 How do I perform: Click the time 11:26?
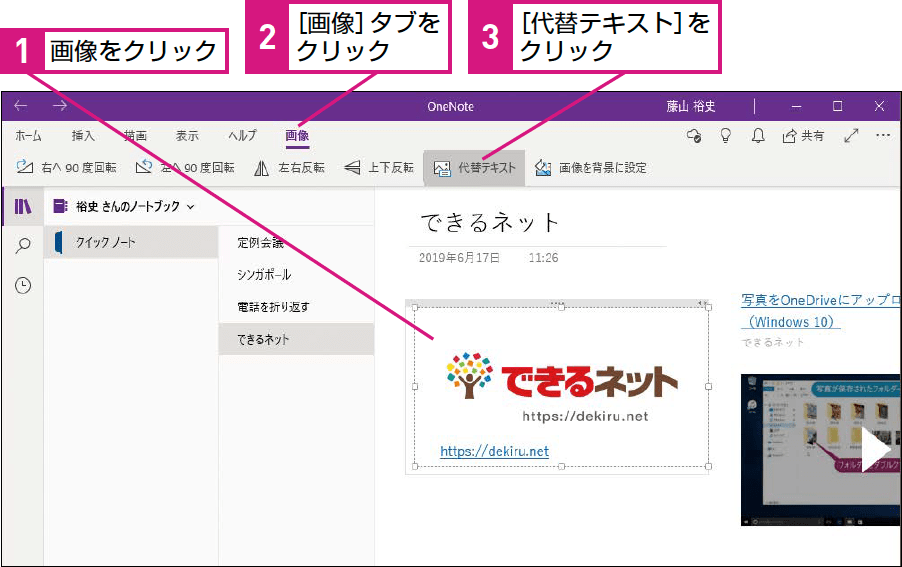pos(543,258)
